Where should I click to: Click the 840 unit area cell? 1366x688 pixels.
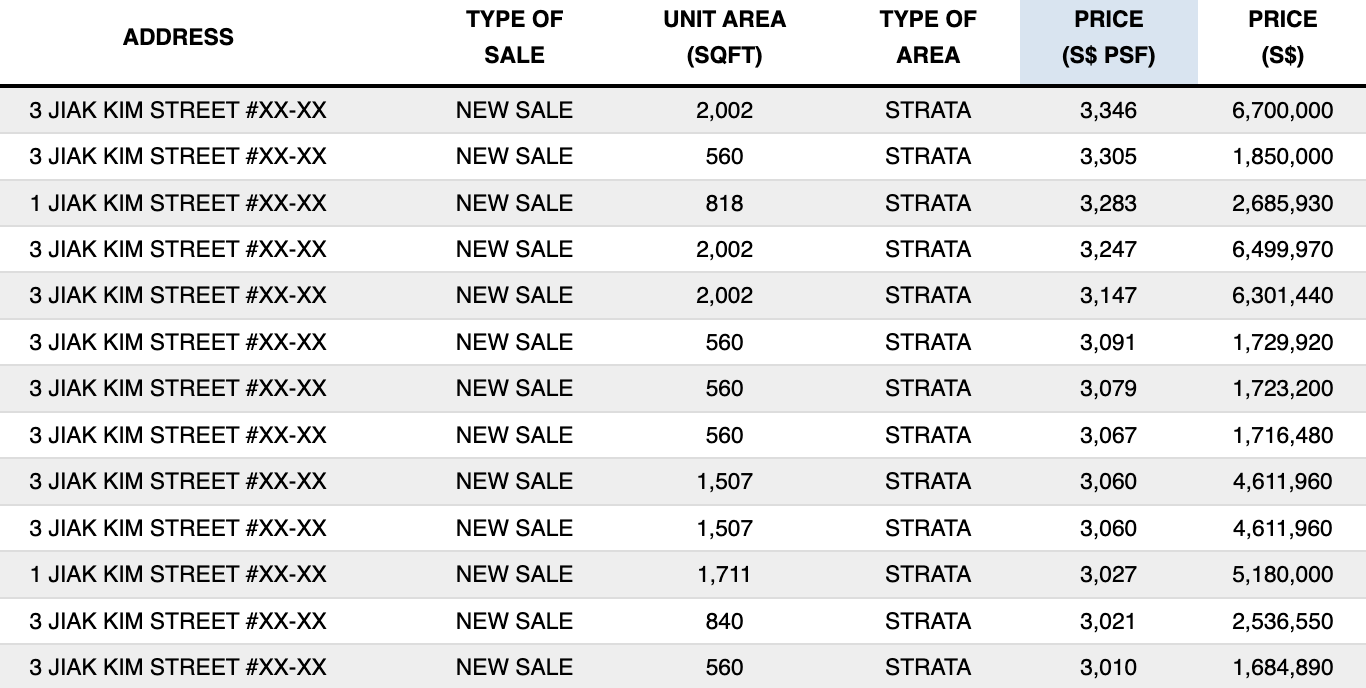click(724, 621)
